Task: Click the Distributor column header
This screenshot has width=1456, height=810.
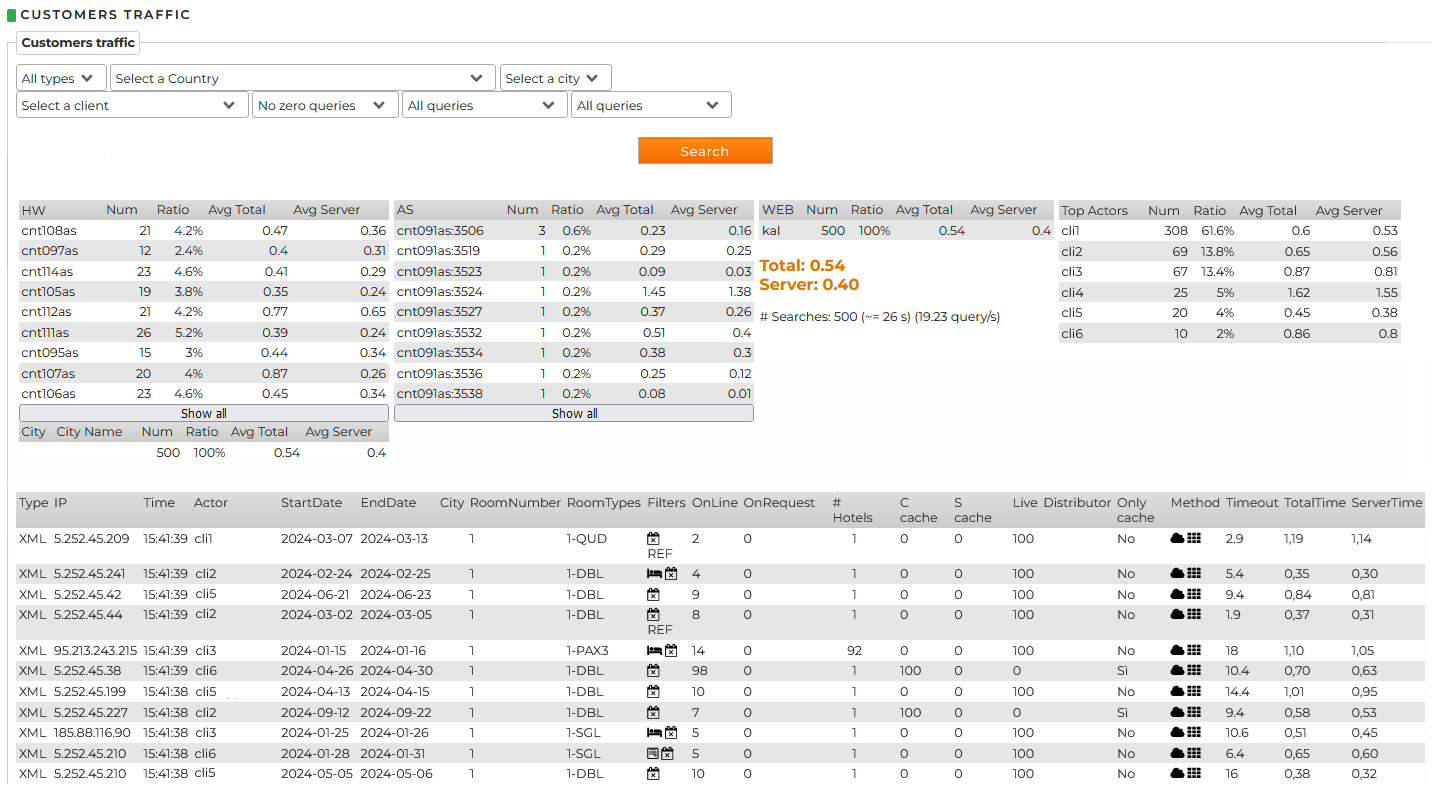Action: (x=1077, y=503)
